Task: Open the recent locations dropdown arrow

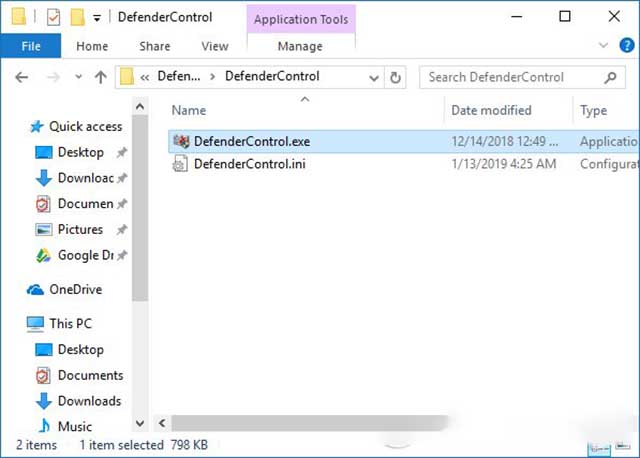Action: click(x=78, y=77)
